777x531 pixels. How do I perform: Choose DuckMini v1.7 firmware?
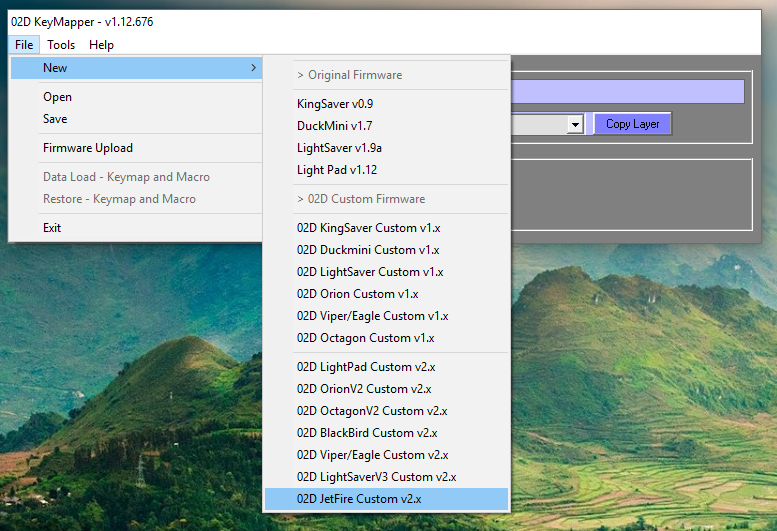click(x=334, y=126)
